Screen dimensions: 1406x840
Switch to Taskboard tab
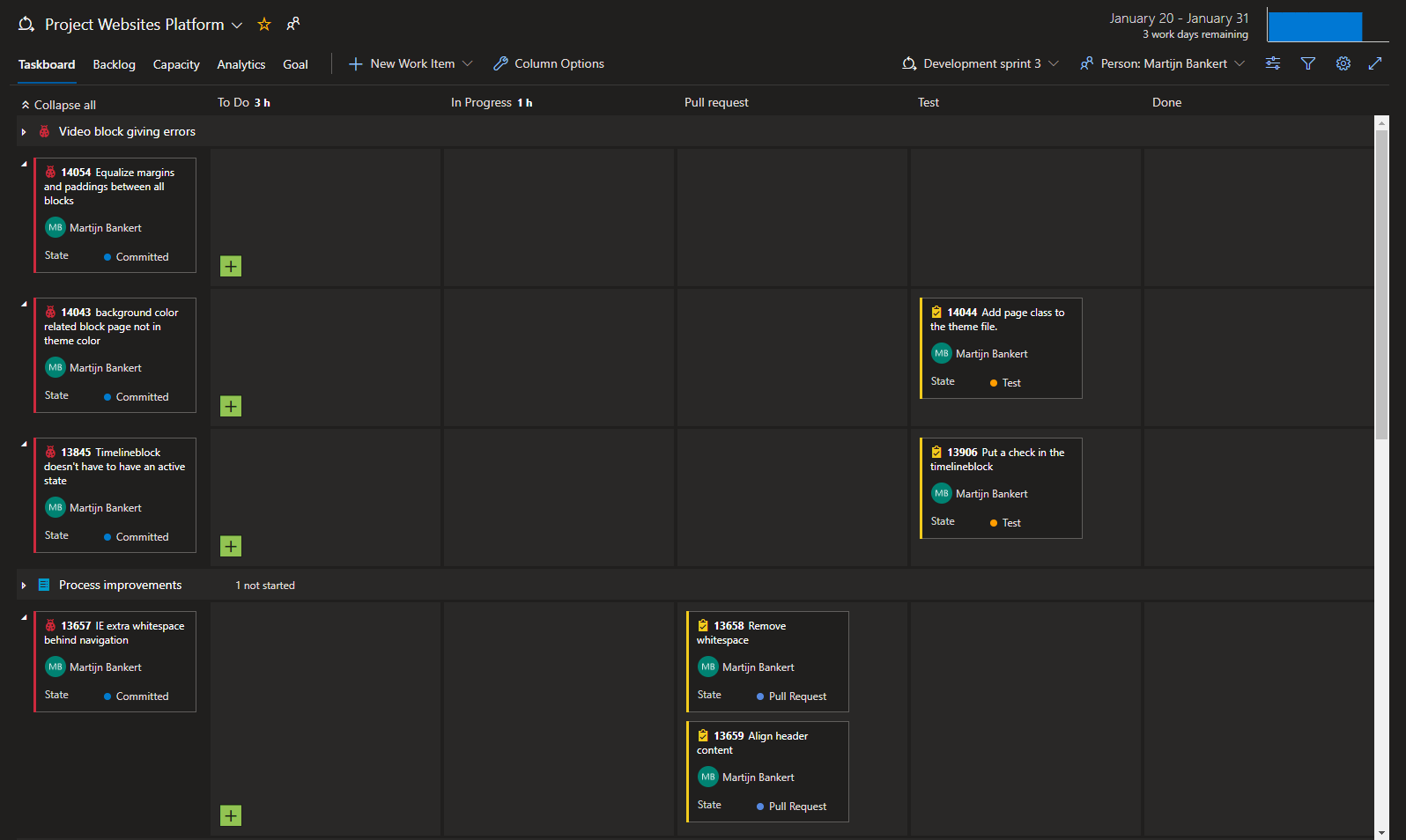(x=47, y=64)
